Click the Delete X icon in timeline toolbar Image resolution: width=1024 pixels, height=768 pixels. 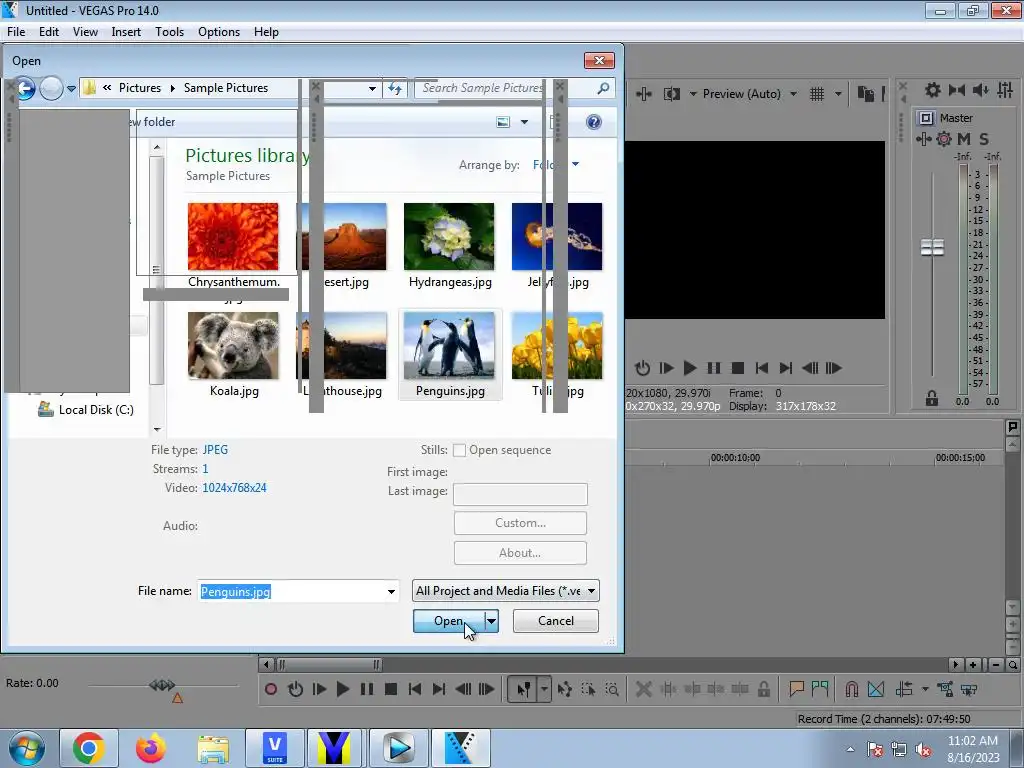coord(643,689)
